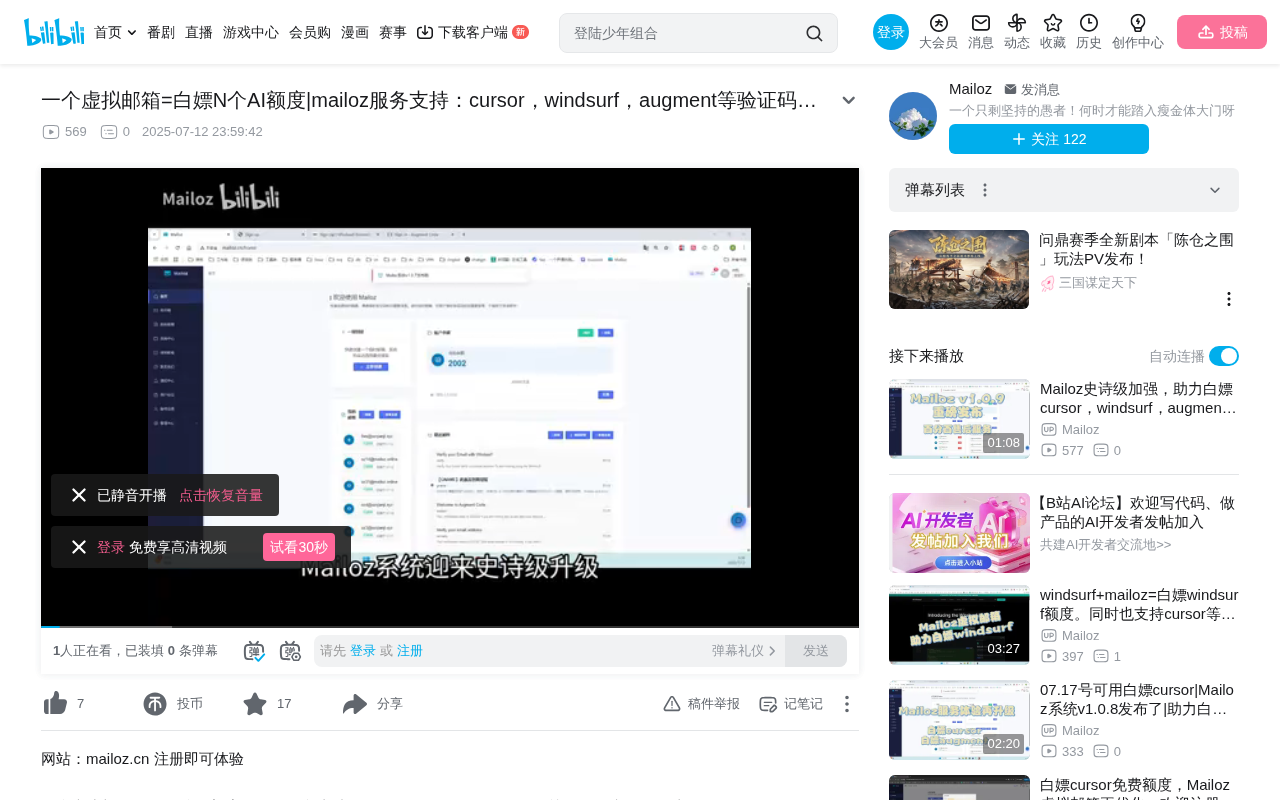Click 稿件举报 report icon

coord(672,704)
